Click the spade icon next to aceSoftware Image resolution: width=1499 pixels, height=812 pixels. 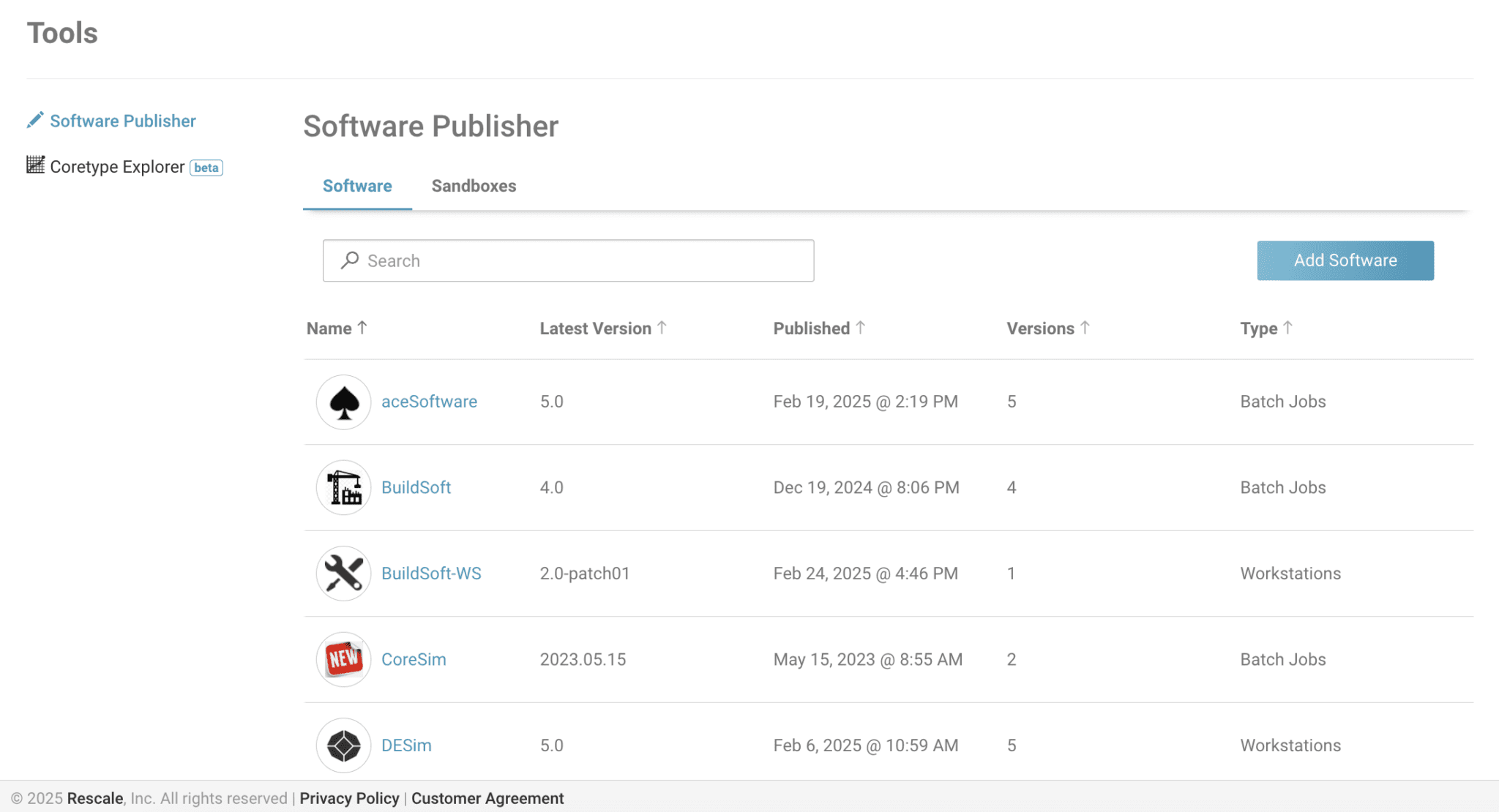click(x=343, y=402)
